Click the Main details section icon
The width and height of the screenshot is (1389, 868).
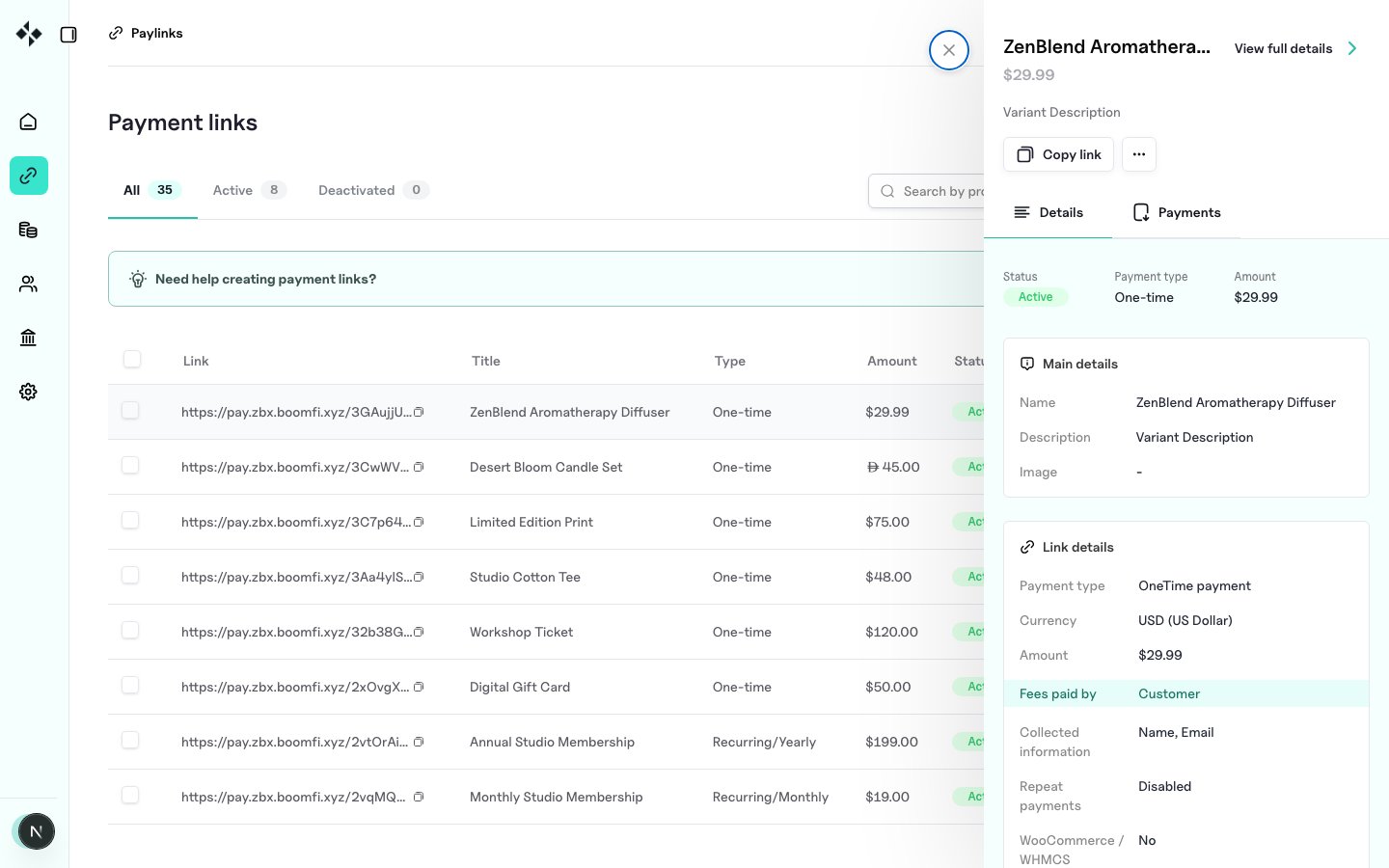point(1027,364)
